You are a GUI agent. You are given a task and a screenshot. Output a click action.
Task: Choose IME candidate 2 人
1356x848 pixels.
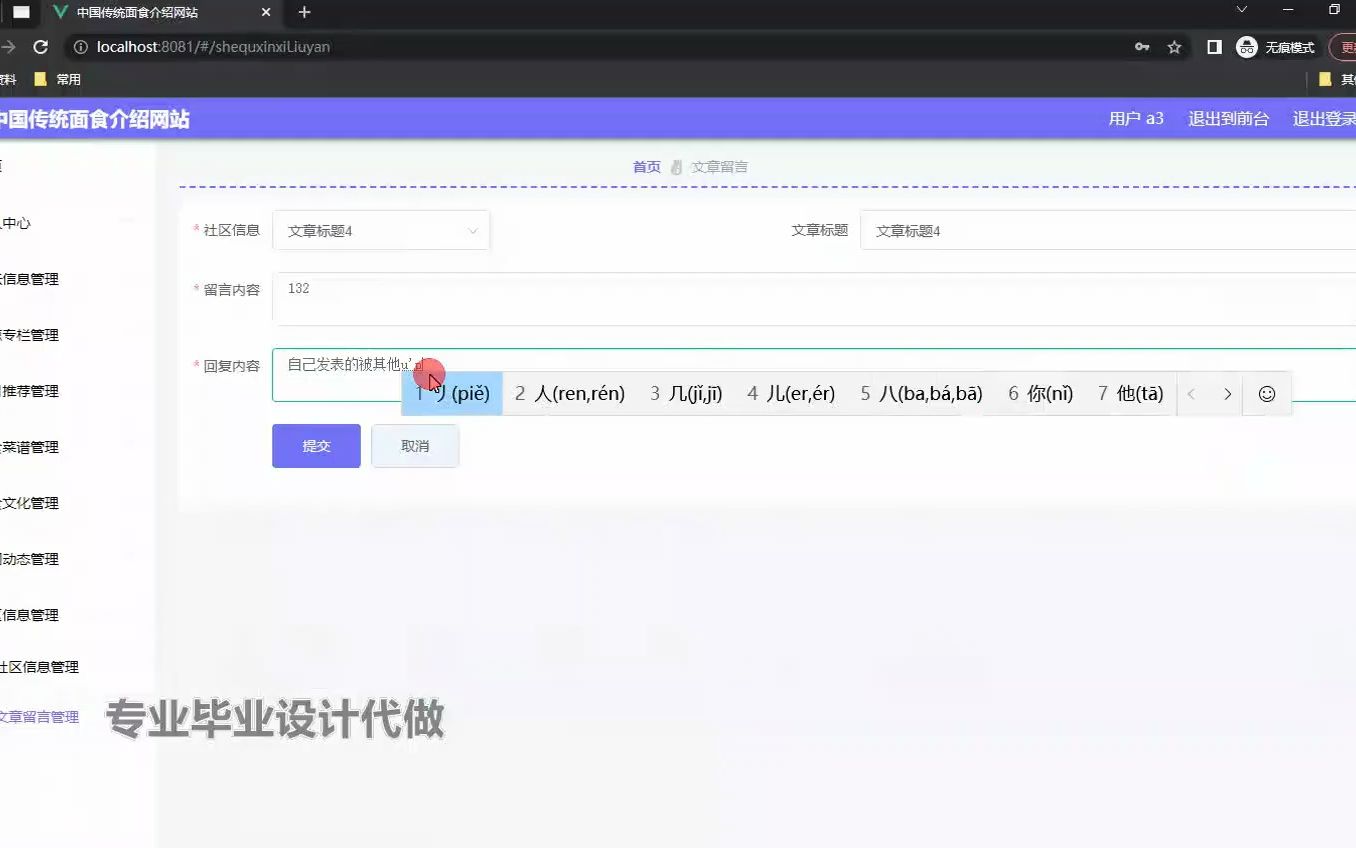coord(570,394)
